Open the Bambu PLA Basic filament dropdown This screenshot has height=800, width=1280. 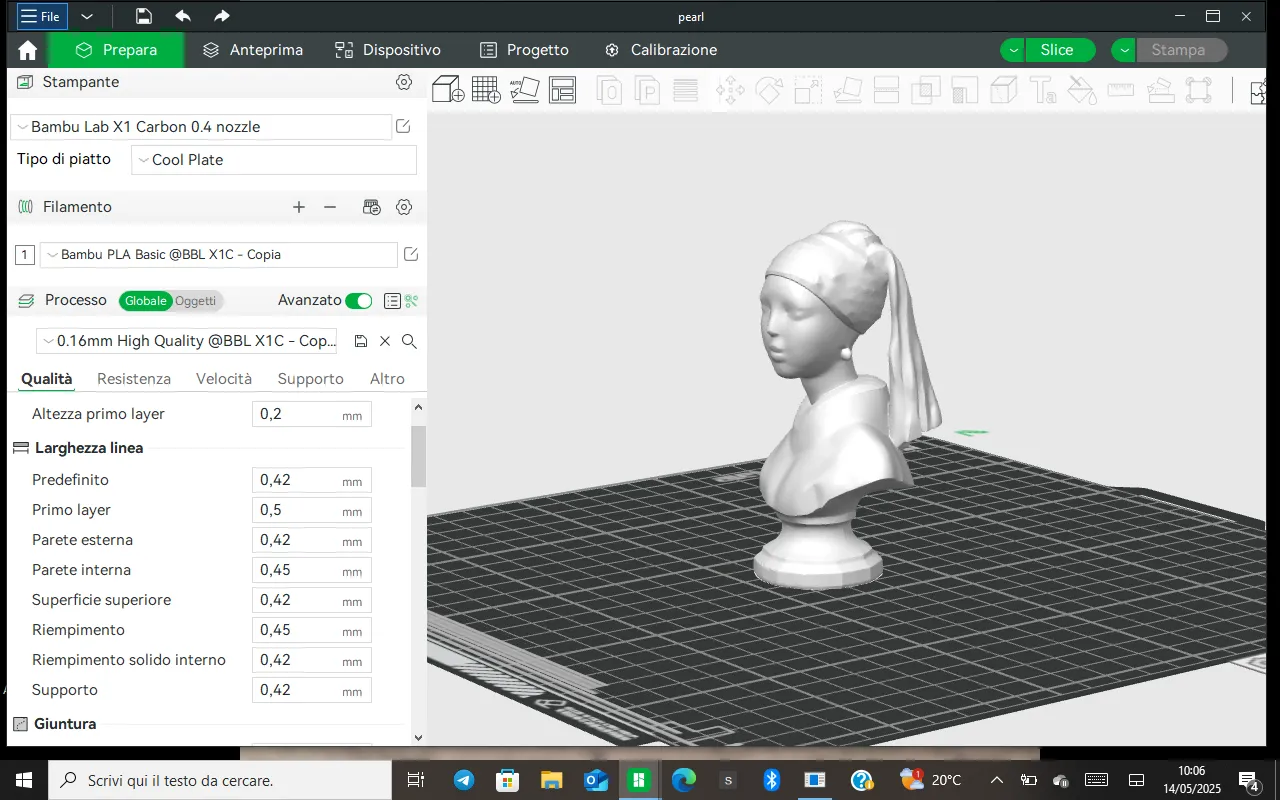click(219, 255)
